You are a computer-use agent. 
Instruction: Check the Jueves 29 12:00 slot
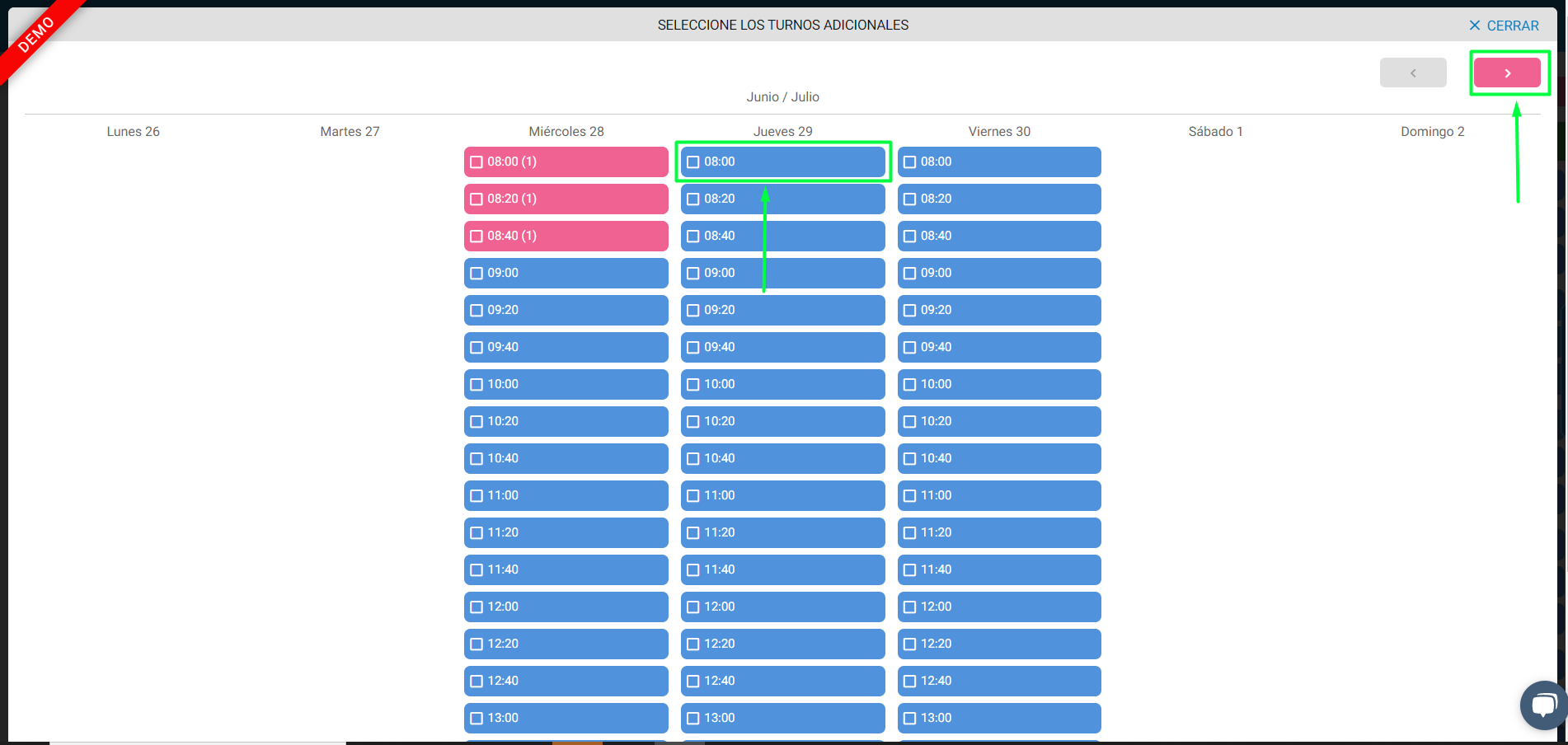(782, 607)
